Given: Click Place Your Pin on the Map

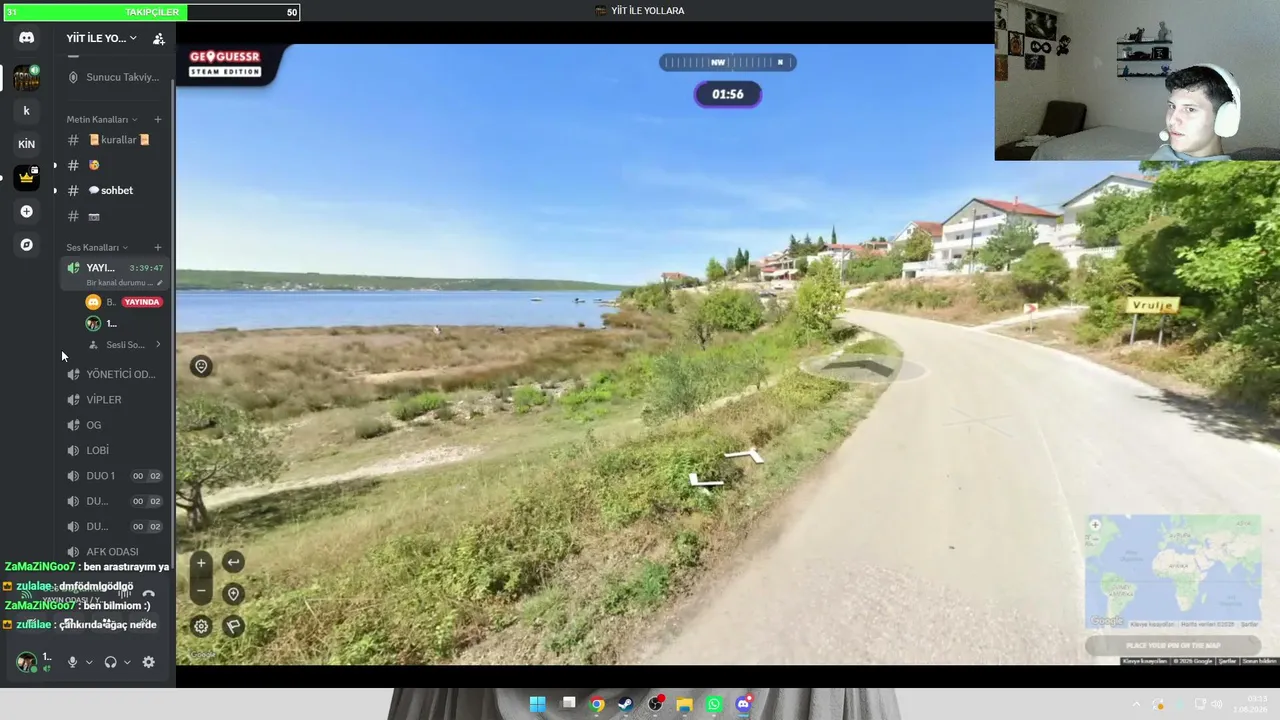Looking at the screenshot, I should pyautogui.click(x=1173, y=646).
